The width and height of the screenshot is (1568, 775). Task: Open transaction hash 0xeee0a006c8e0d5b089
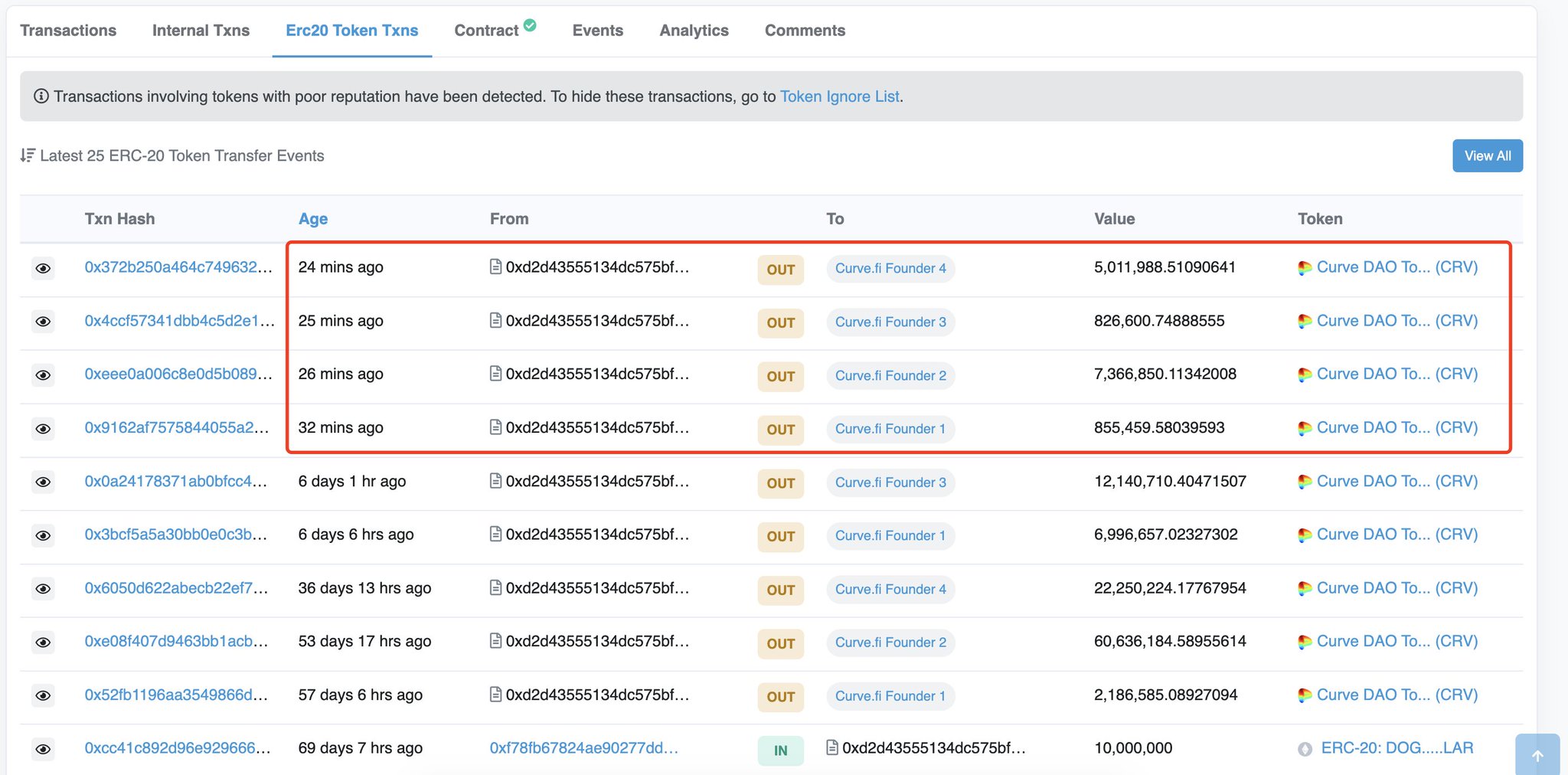(178, 374)
